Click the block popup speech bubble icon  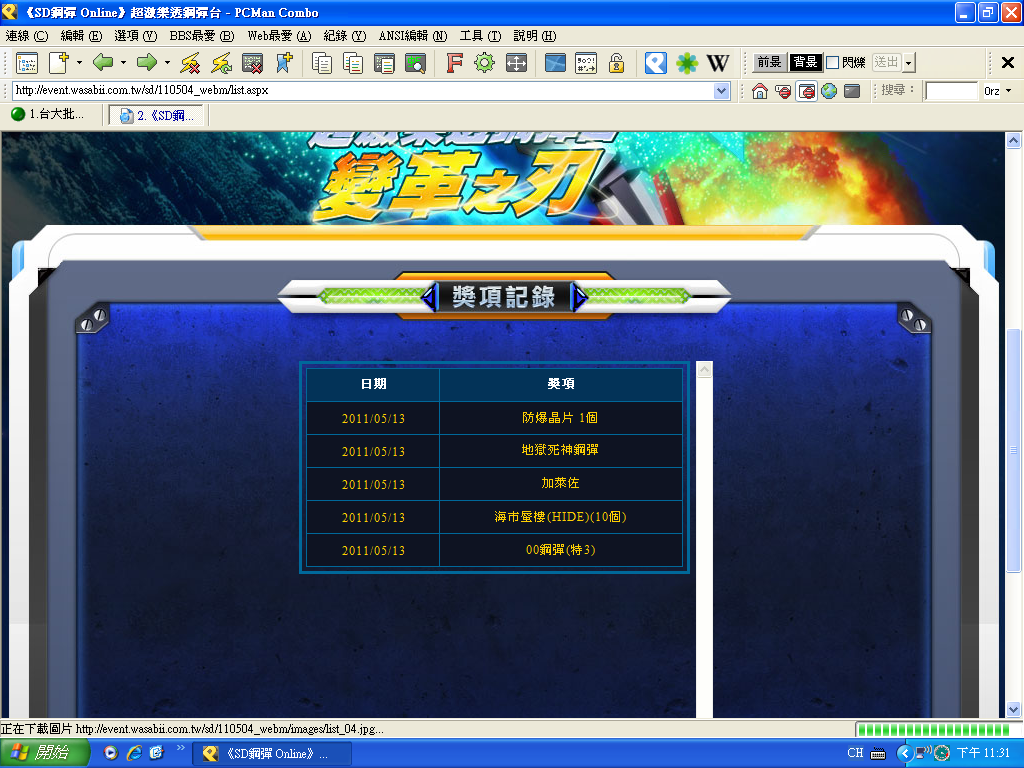[783, 91]
